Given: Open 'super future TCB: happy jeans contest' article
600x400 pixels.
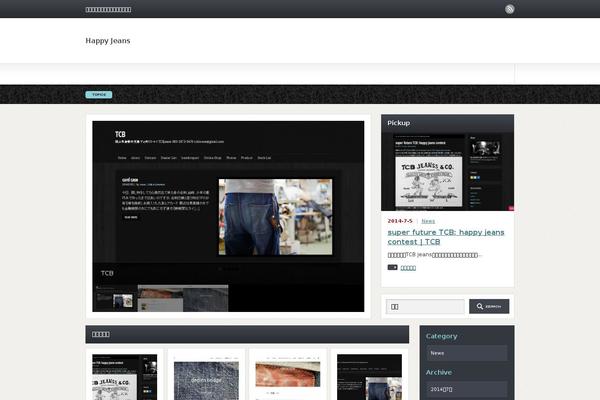Looking at the screenshot, I should pyautogui.click(x=446, y=237).
